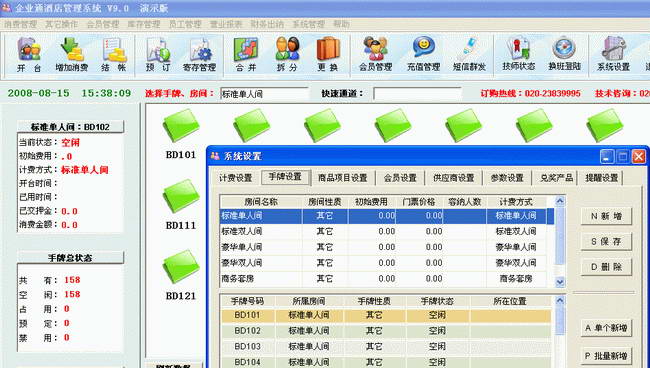
Task: Click the S 保存 button
Action: [x=606, y=242]
